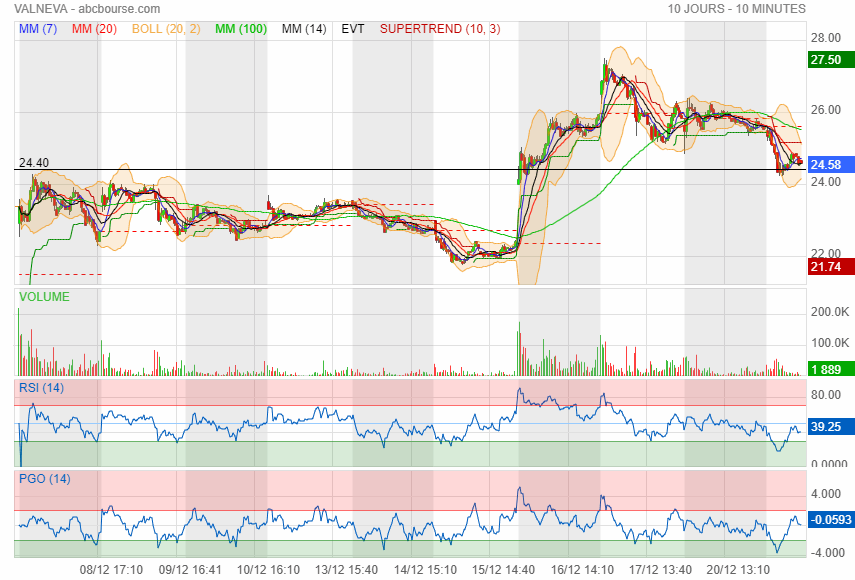The height and width of the screenshot is (580, 855).
Task: Click the RSI (14) panel label
Action: [41, 388]
